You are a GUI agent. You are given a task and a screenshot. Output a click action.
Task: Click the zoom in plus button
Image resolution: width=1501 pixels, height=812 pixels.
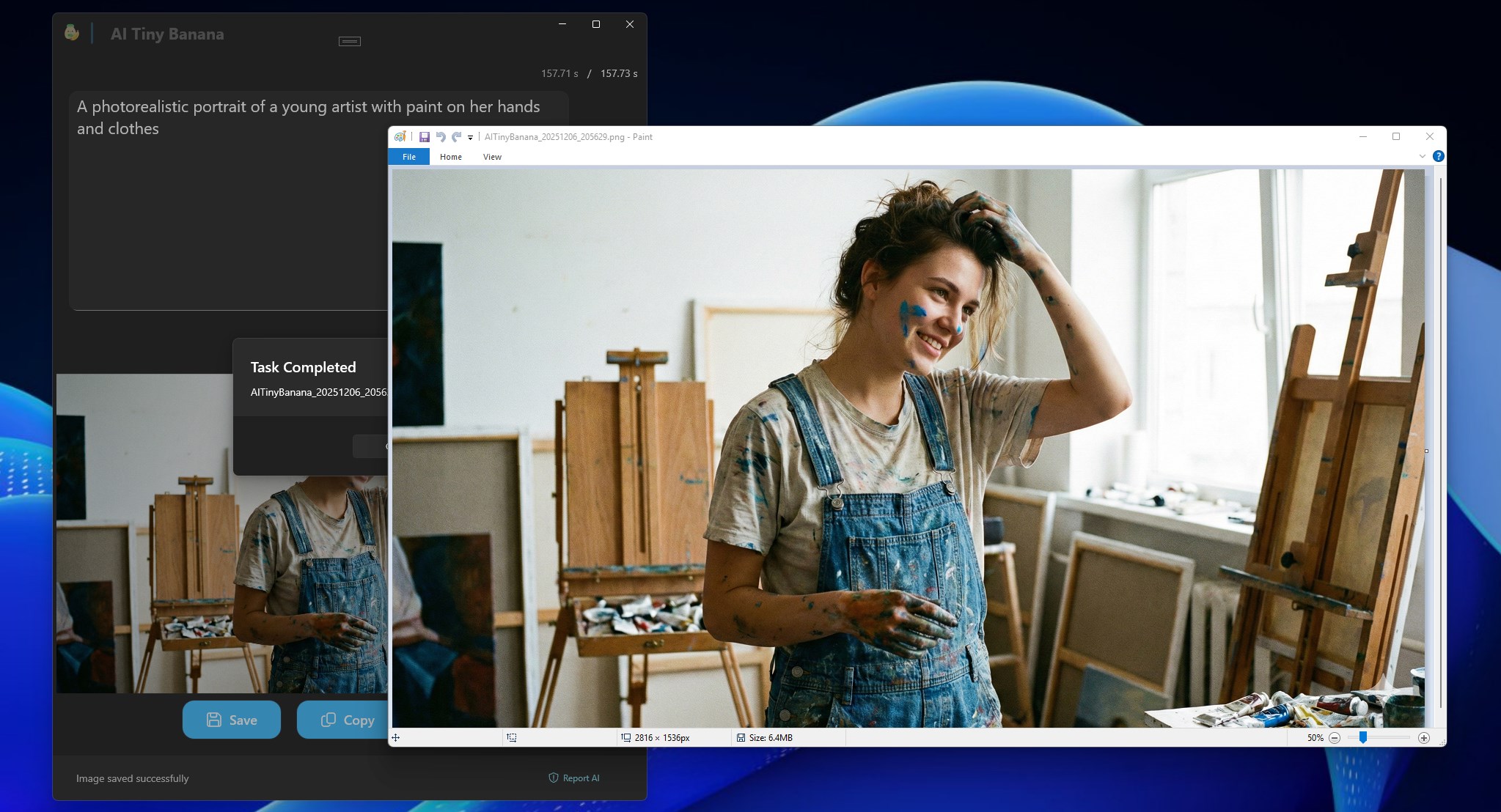(1423, 738)
